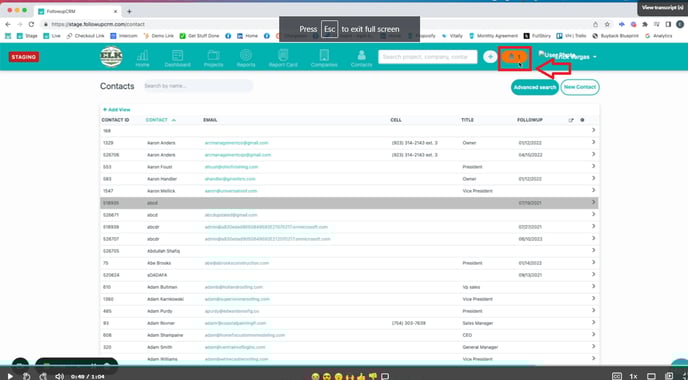Switch to the FollowupCRM browser tab
The width and height of the screenshot is (688, 380).
pos(77,11)
